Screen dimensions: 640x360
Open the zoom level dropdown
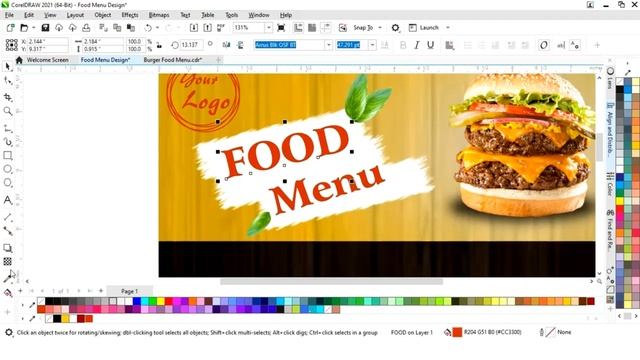click(268, 28)
